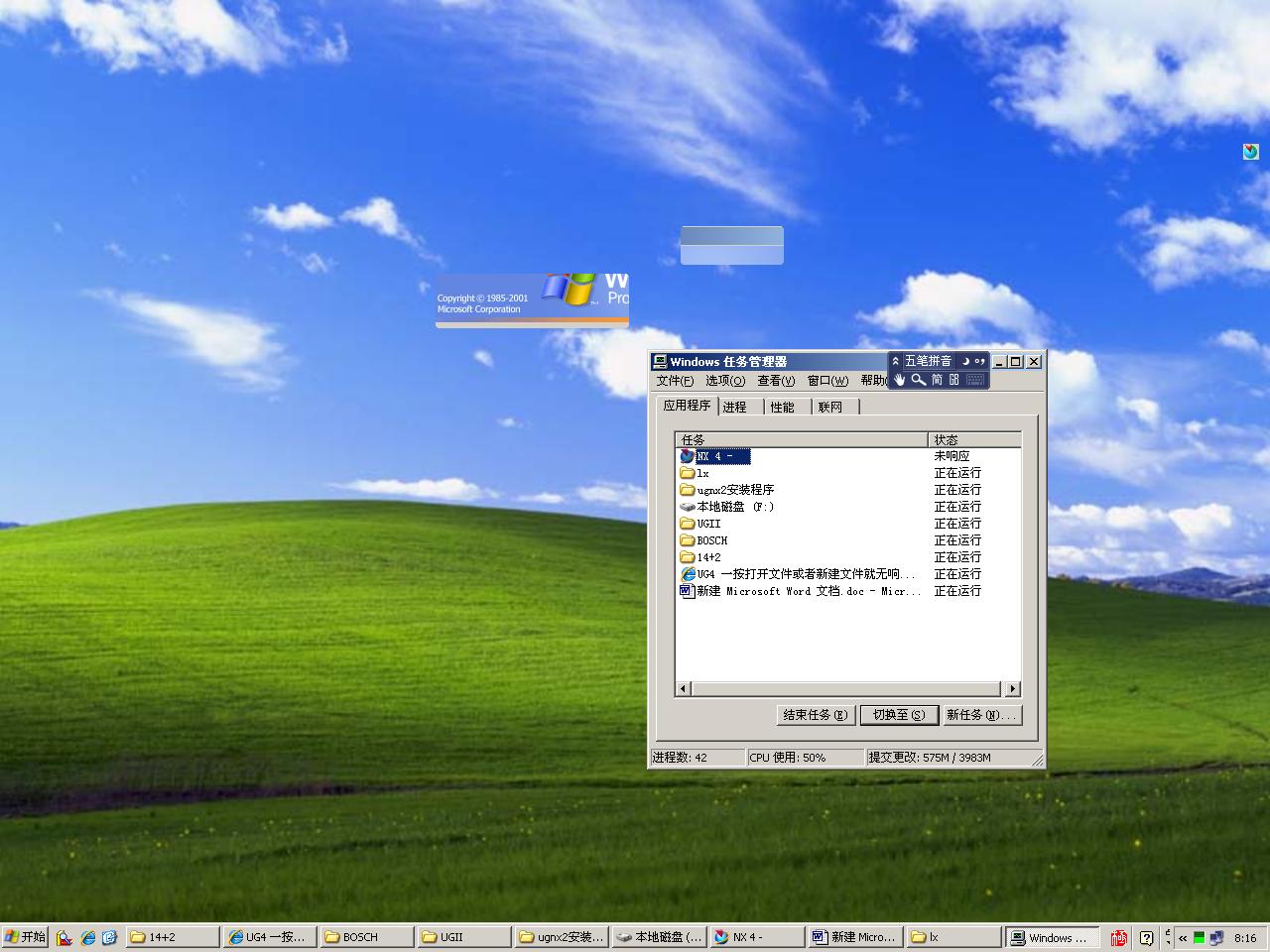The image size is (1270, 952).
Task: Minimize the Windows 任务管理器 window
Action: coord(1000,362)
